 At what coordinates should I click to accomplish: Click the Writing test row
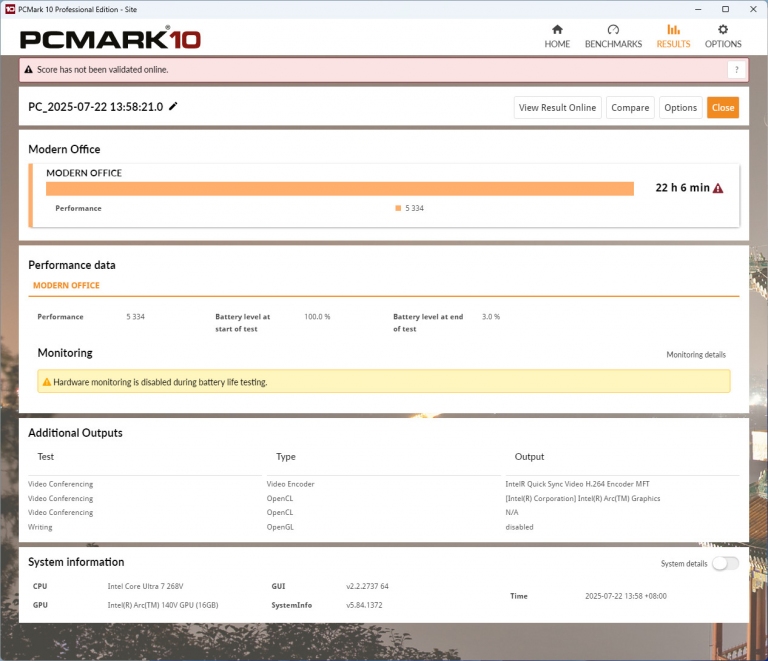tap(40, 527)
